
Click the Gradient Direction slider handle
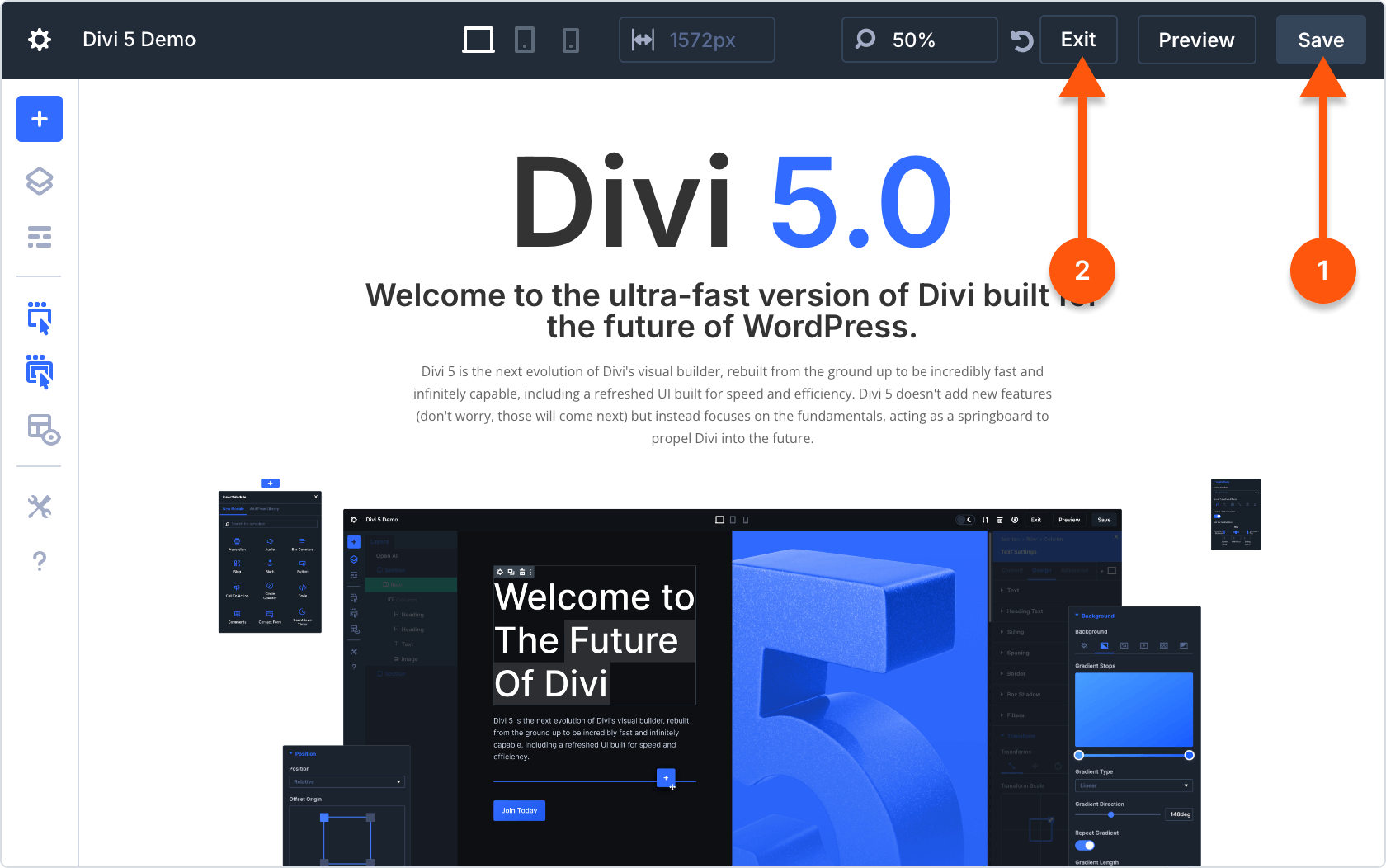(x=1111, y=814)
